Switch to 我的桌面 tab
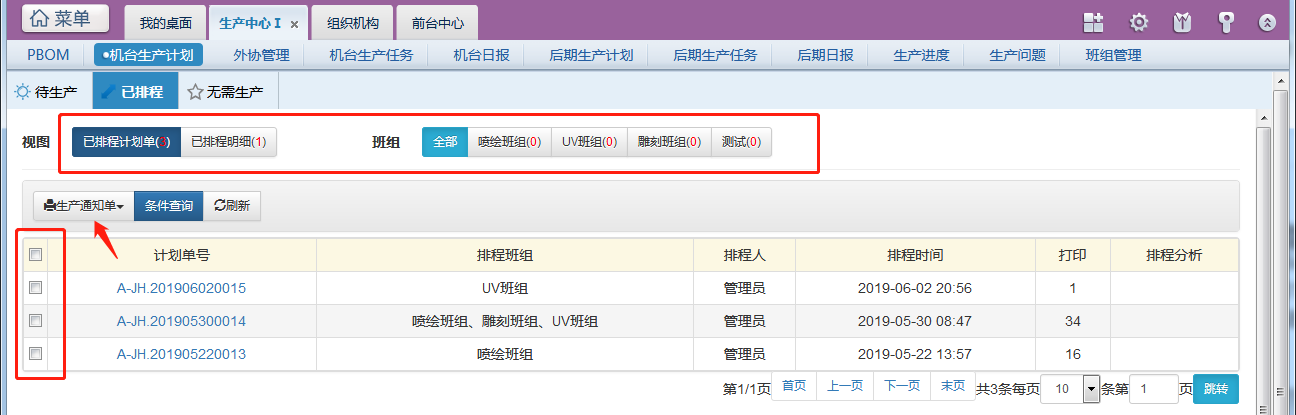The height and width of the screenshot is (415, 1296). click(x=164, y=22)
